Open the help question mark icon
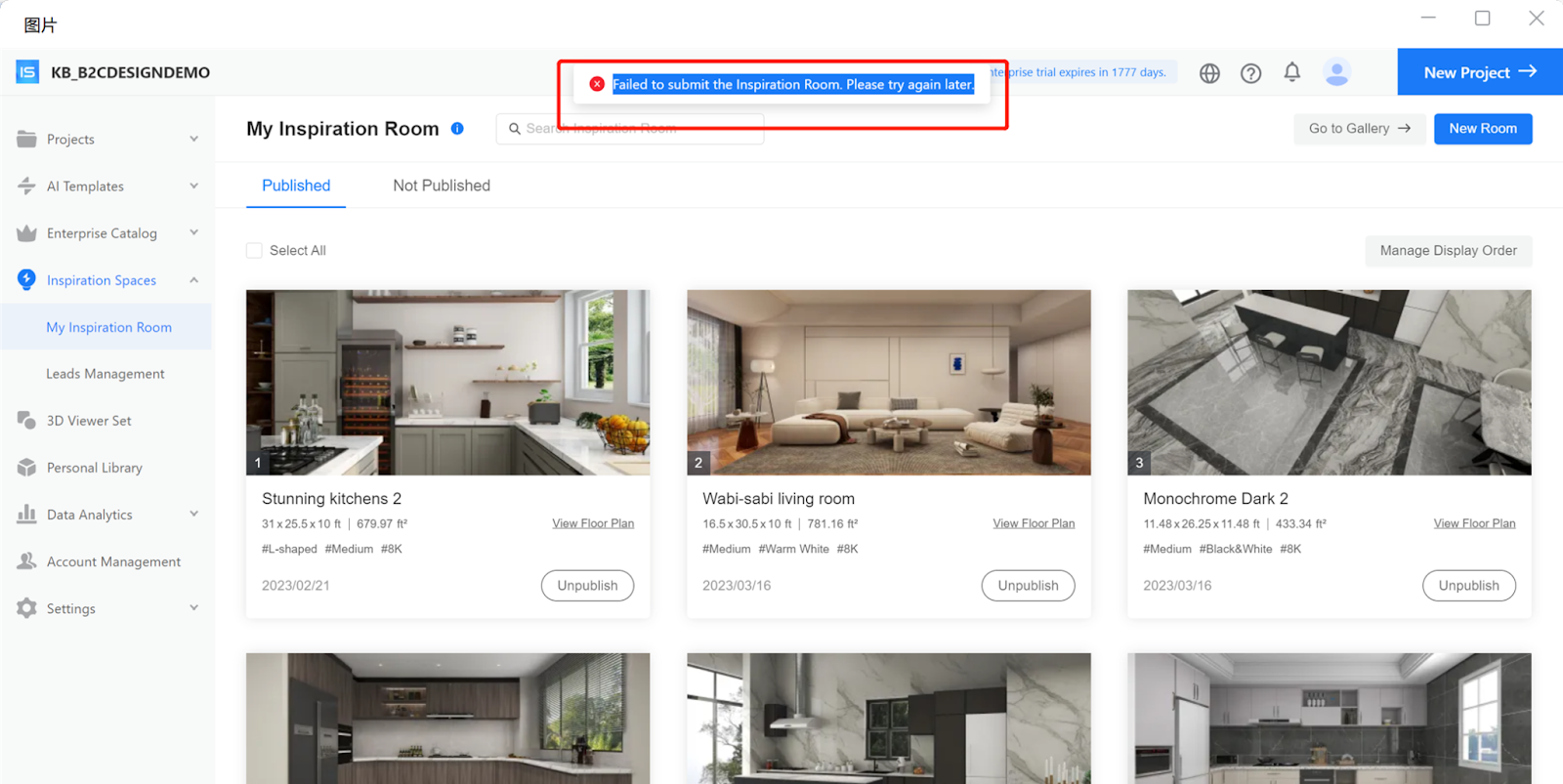1563x784 pixels. [1250, 73]
